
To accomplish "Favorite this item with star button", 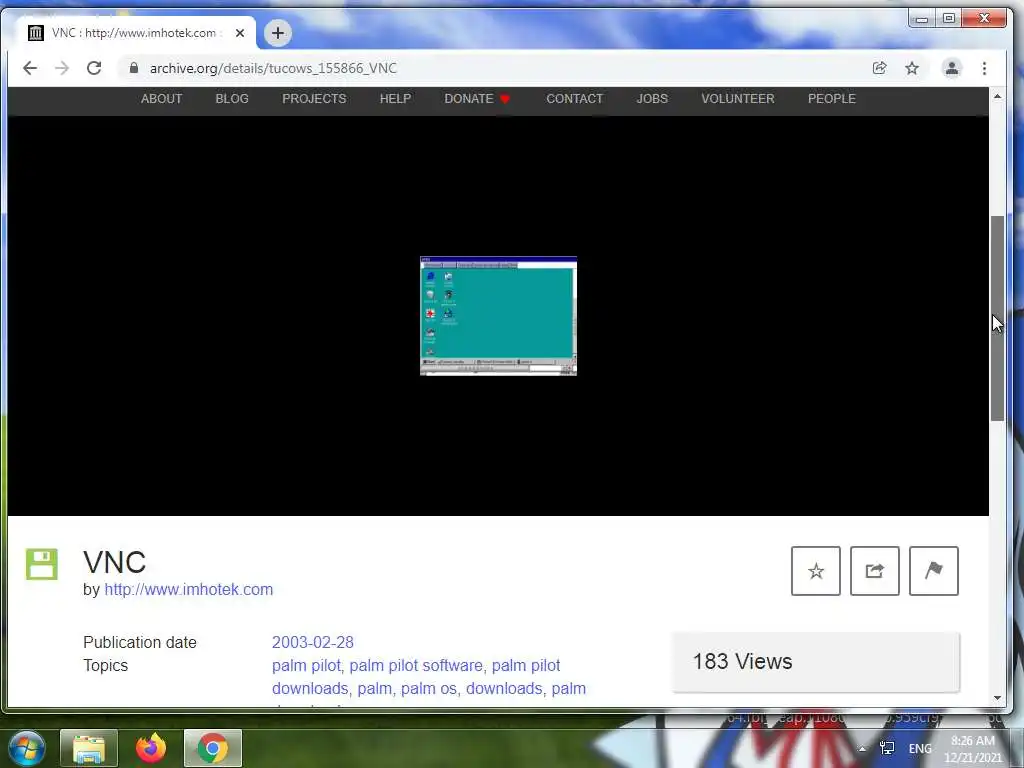I will click(816, 571).
